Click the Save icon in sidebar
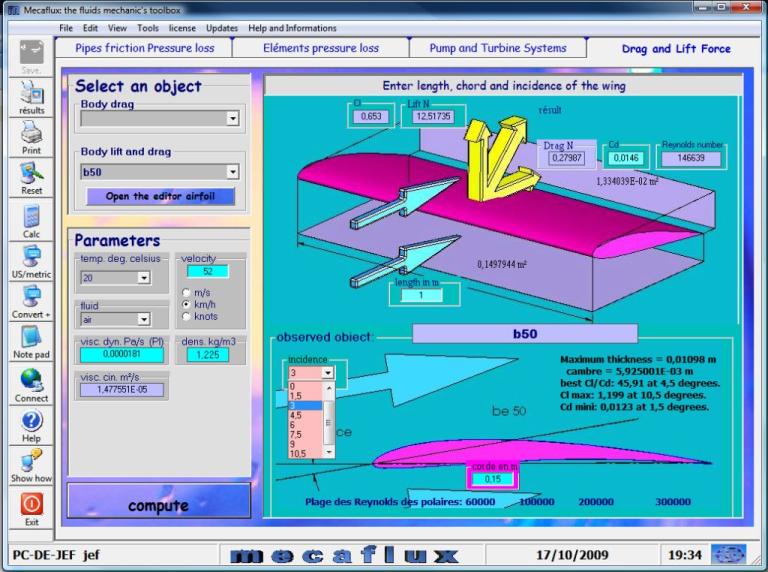The width and height of the screenshot is (768, 572). click(31, 52)
